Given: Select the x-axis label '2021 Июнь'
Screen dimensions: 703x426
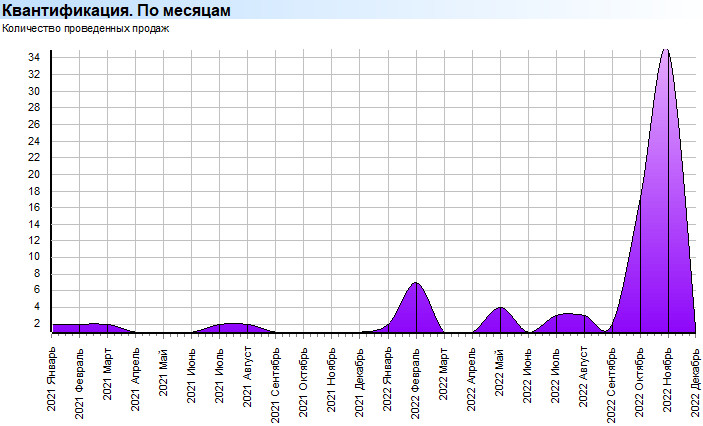Looking at the screenshot, I should tap(191, 375).
